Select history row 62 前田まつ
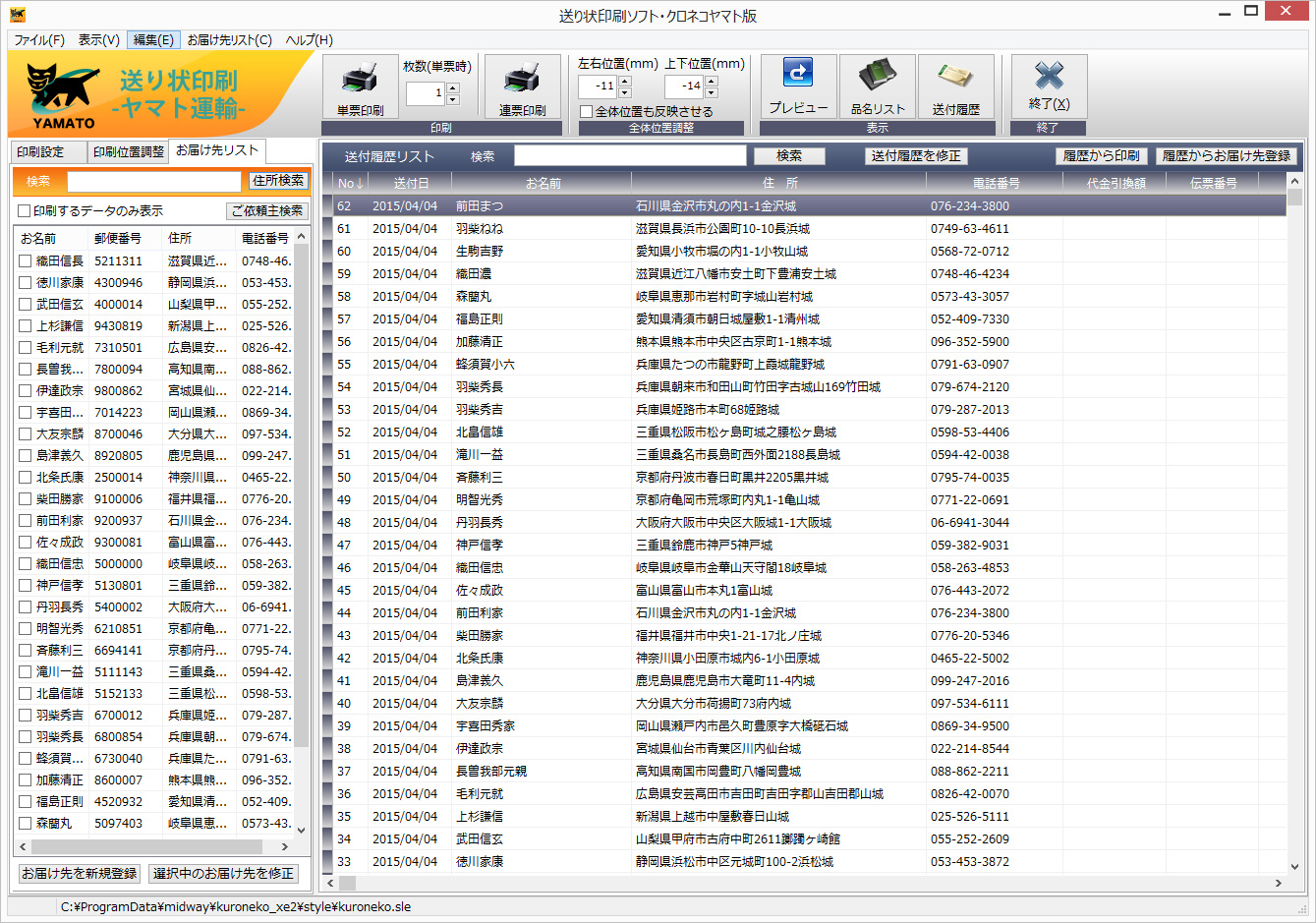Viewport: 1316px width, 923px height. pyautogui.click(x=804, y=206)
